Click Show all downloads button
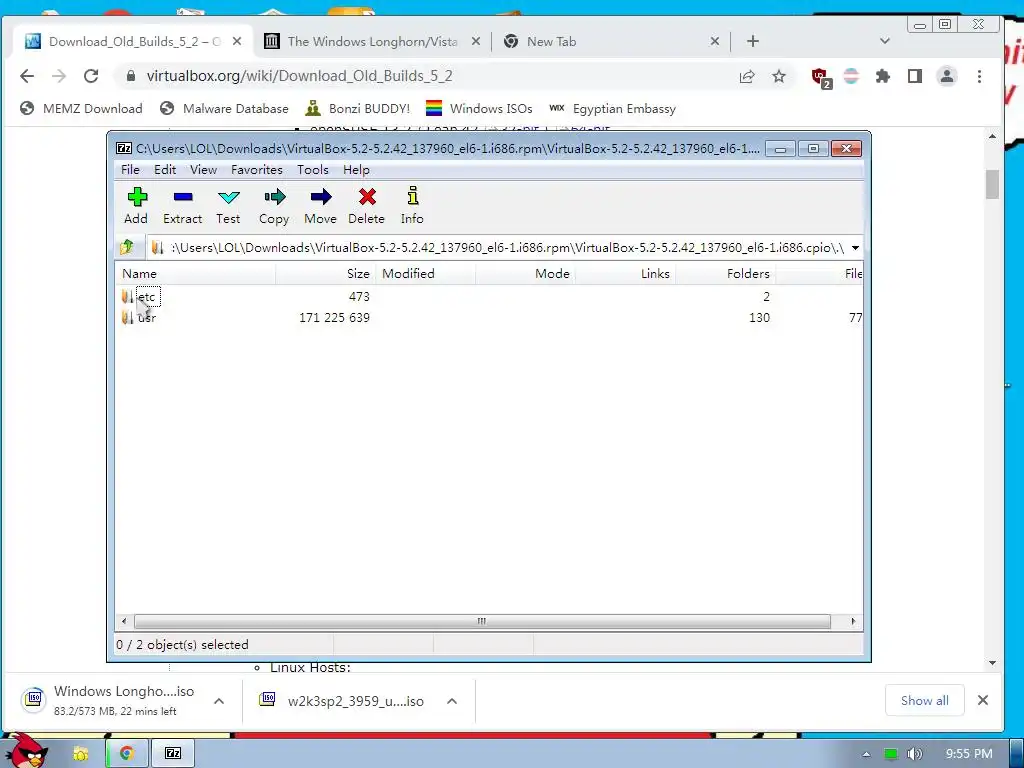 click(925, 700)
